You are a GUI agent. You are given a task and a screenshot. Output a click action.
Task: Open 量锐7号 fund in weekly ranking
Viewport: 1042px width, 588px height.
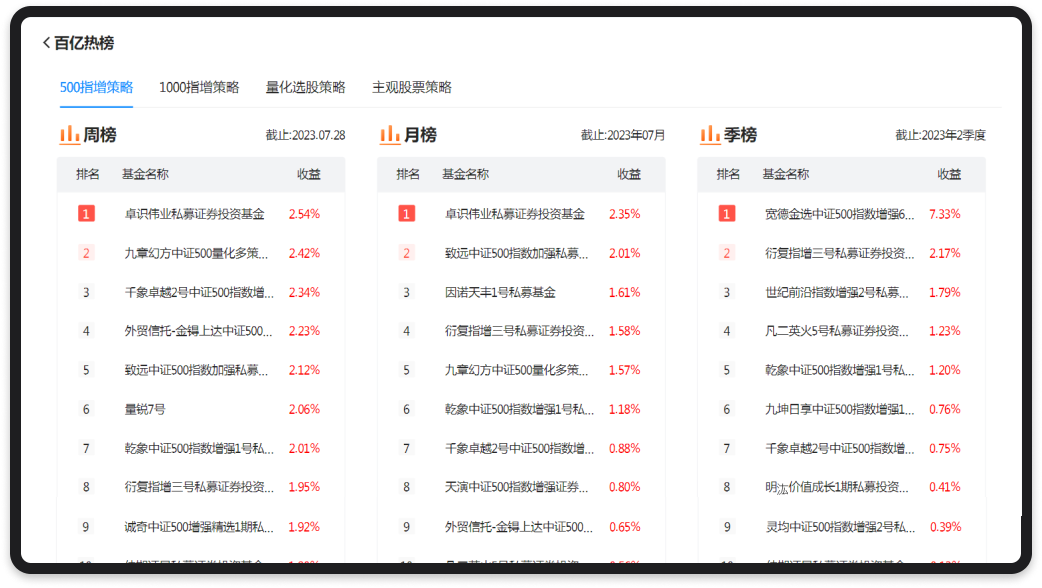tap(145, 409)
